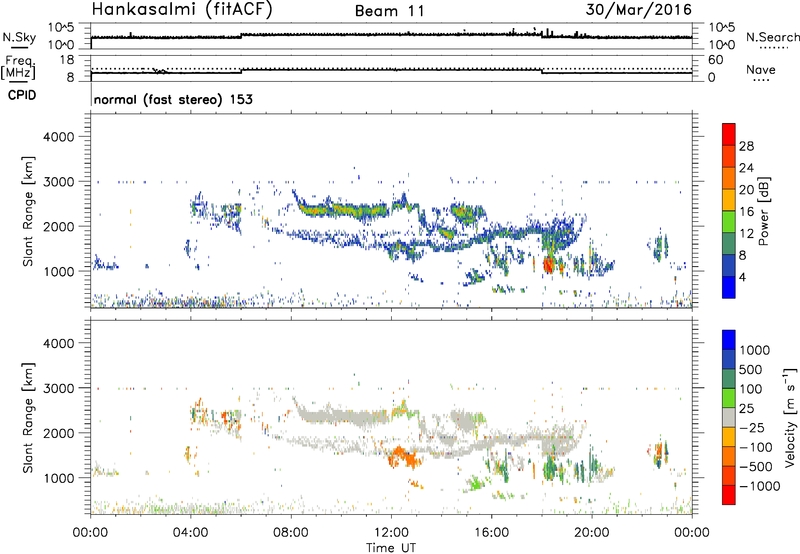Click the '12' Power colorbar label

pyautogui.click(x=746, y=234)
